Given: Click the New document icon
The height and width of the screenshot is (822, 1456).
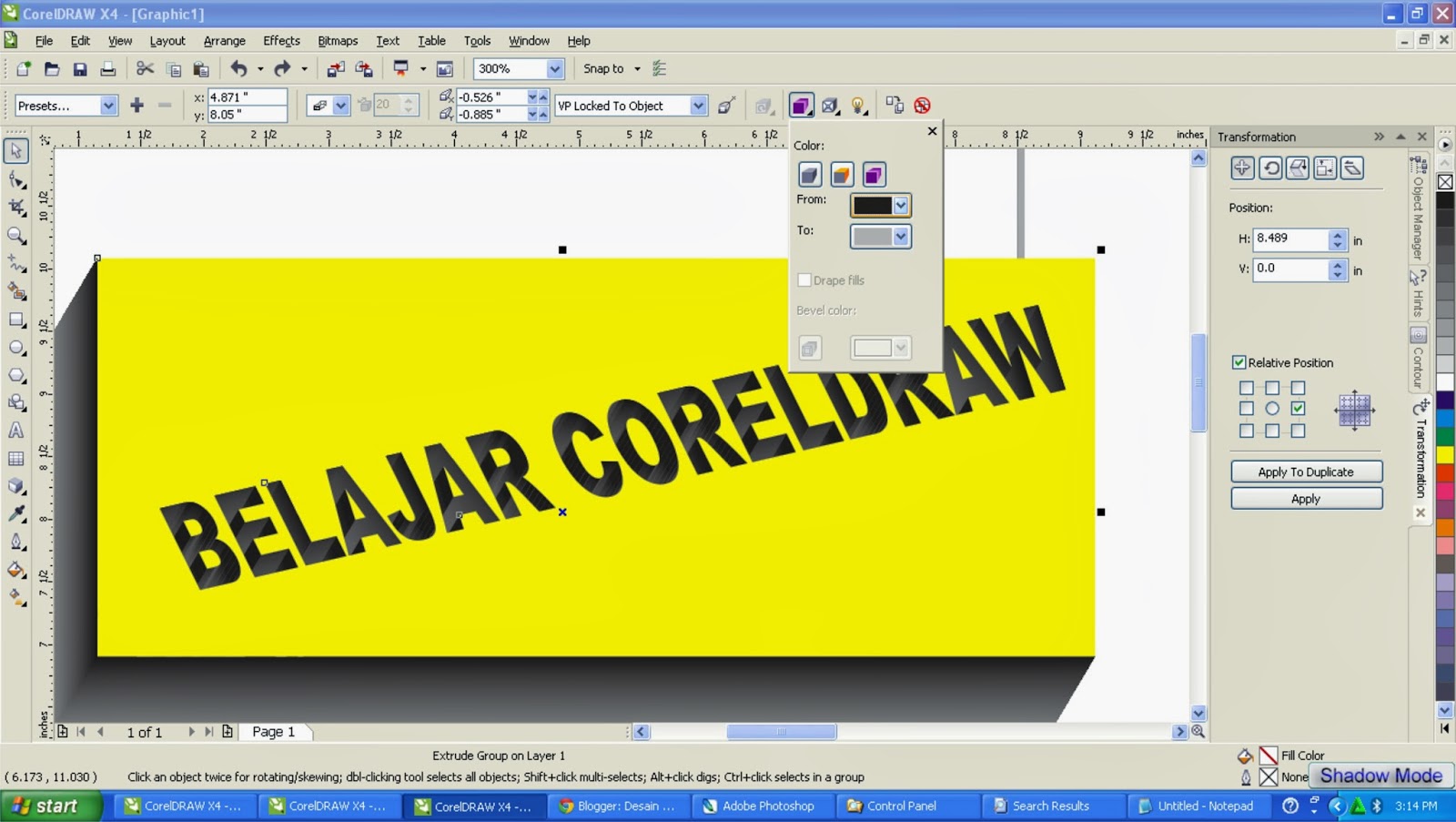Looking at the screenshot, I should tap(24, 68).
